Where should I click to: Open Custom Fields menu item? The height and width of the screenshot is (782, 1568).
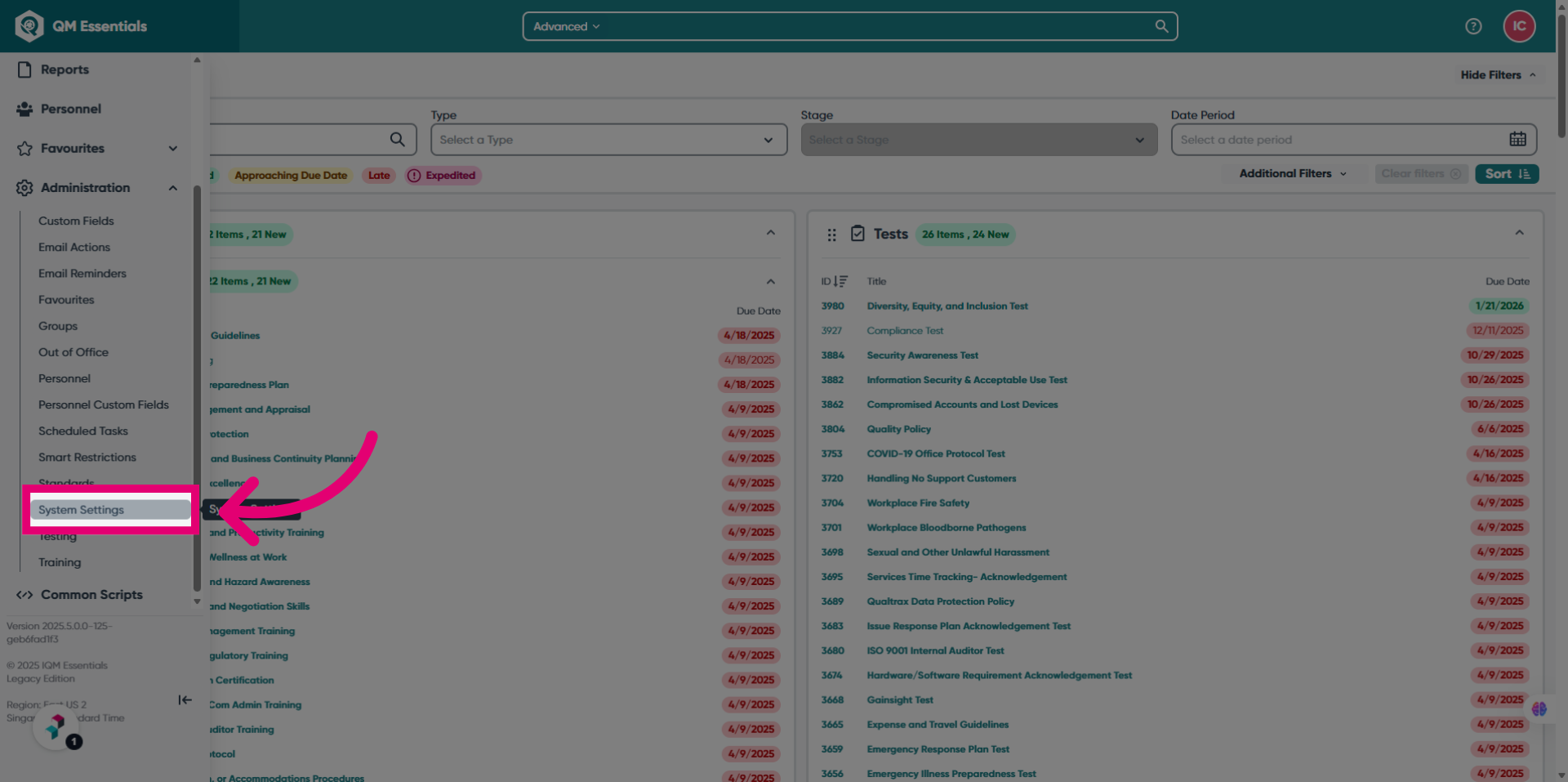(x=76, y=221)
